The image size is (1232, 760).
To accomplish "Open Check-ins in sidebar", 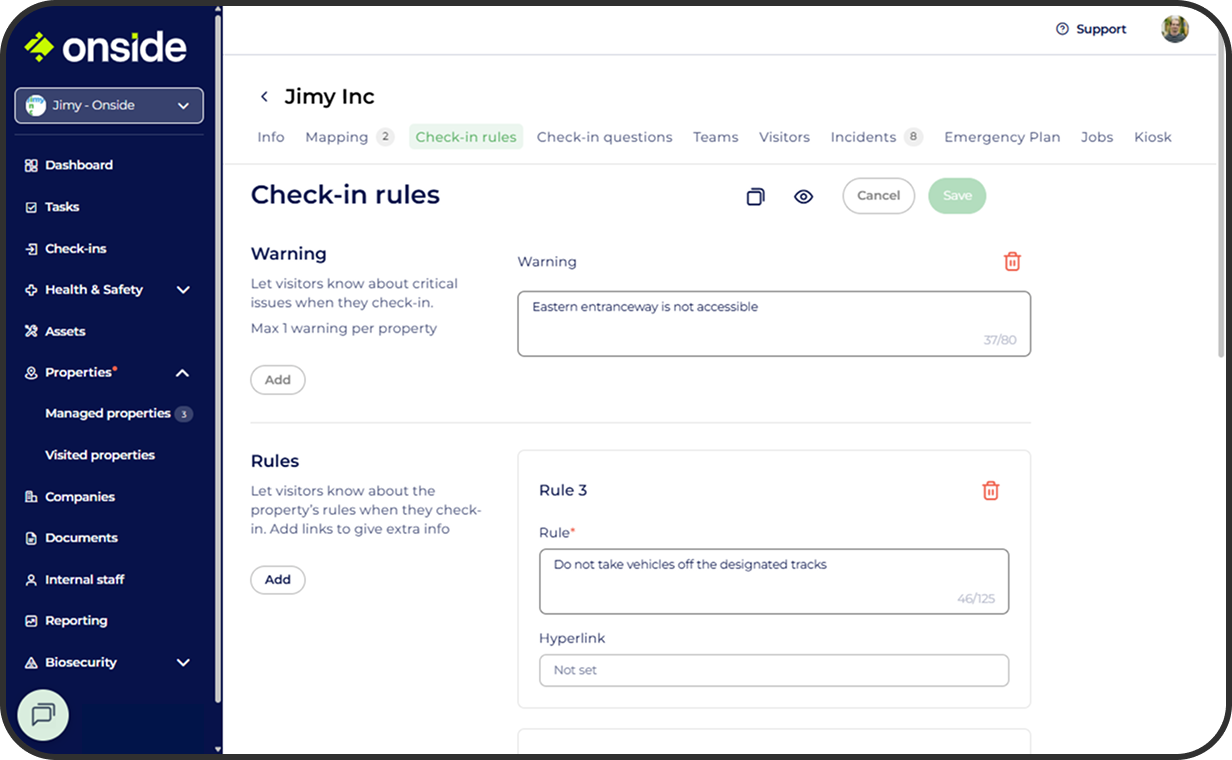I will coord(76,249).
